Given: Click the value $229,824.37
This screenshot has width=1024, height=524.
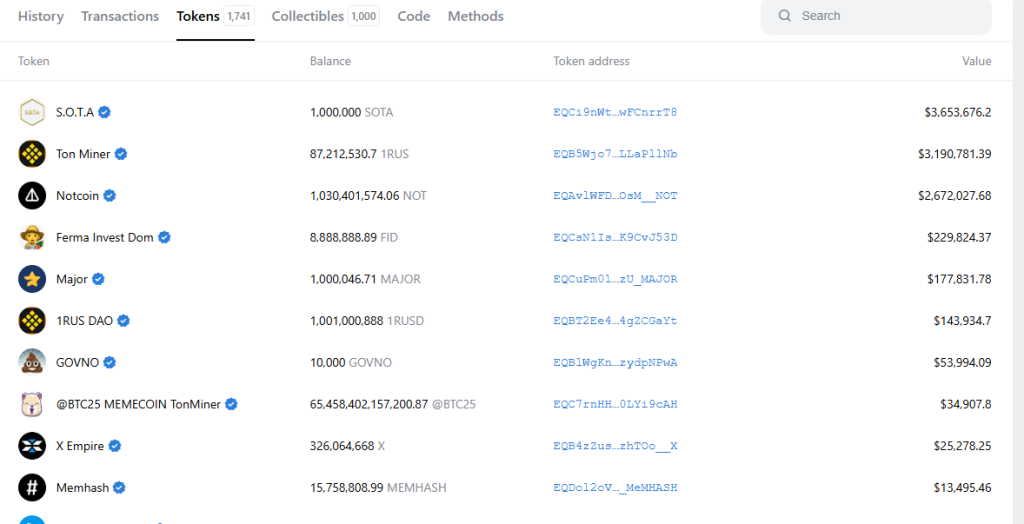Looking at the screenshot, I should [x=959, y=237].
